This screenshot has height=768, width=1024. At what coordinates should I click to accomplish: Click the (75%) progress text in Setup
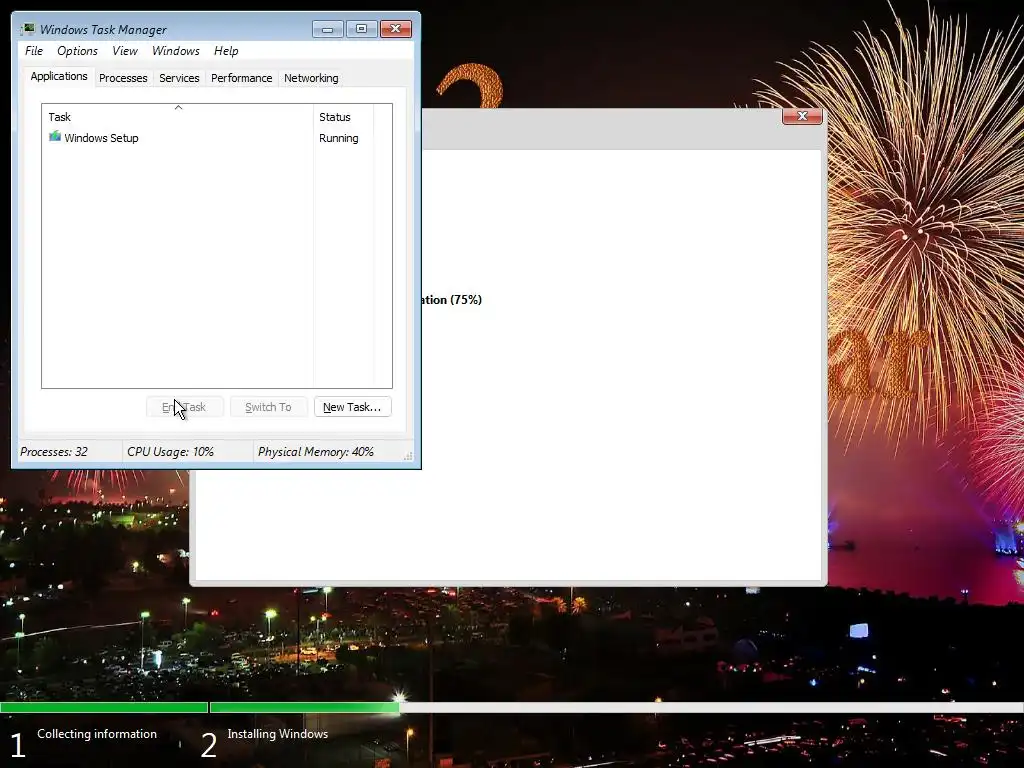(x=466, y=300)
